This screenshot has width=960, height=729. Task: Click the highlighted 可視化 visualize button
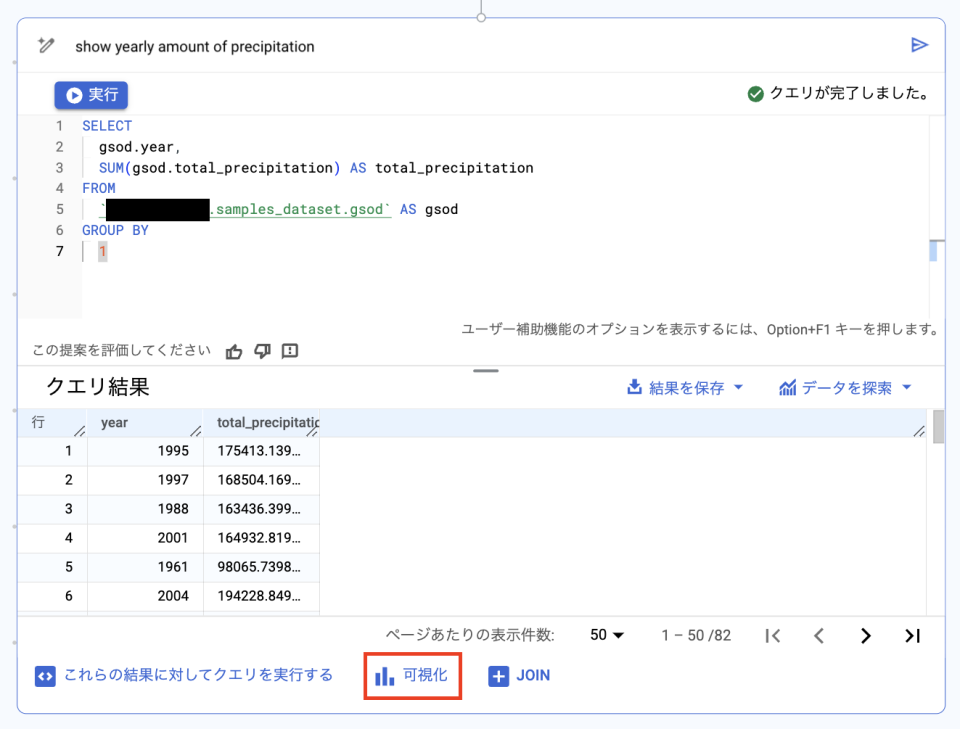pyautogui.click(x=412, y=675)
